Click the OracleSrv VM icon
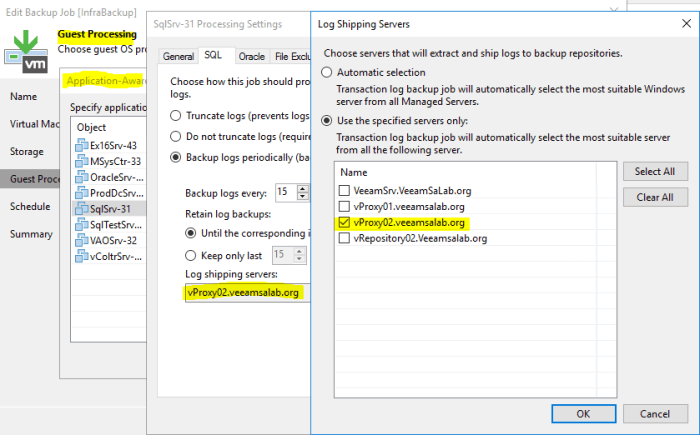700x435 pixels. click(82, 177)
